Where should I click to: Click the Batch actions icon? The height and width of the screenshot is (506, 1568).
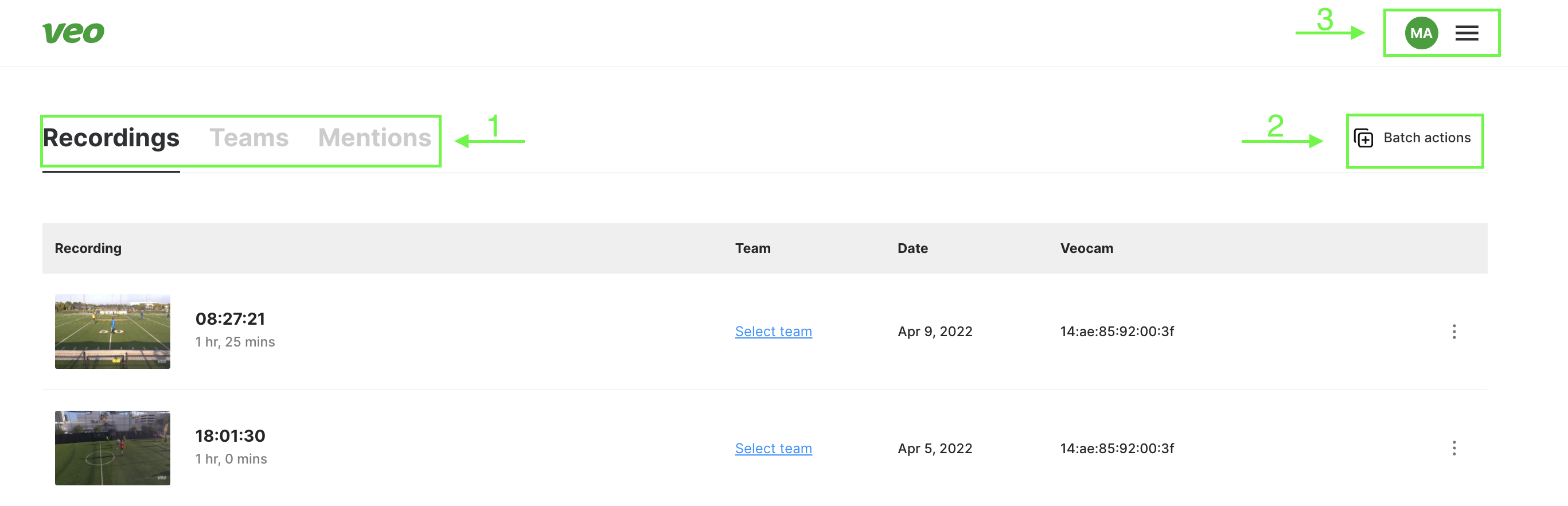pyautogui.click(x=1363, y=138)
